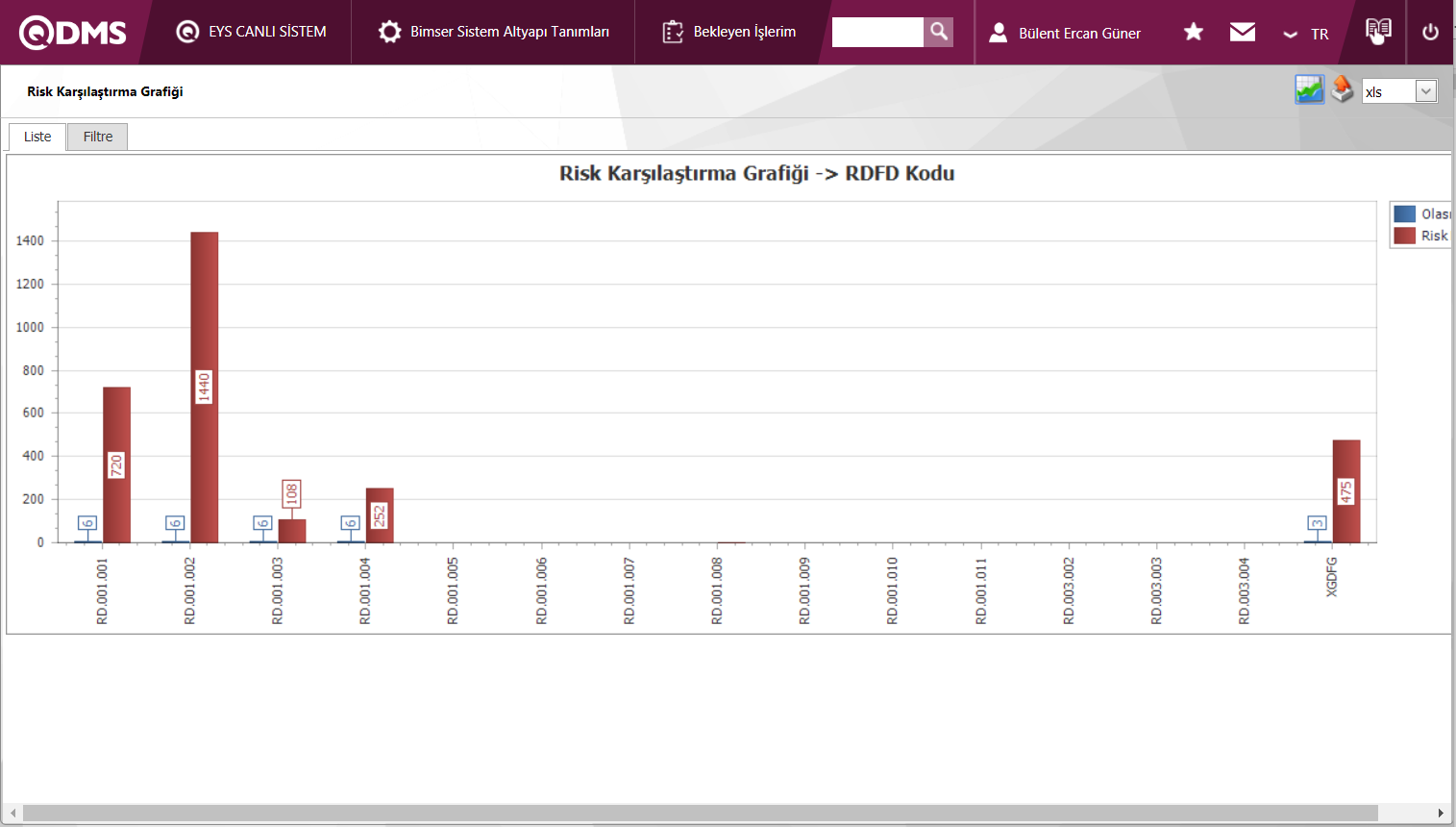Switch to the Filtre tab

[x=98, y=137]
